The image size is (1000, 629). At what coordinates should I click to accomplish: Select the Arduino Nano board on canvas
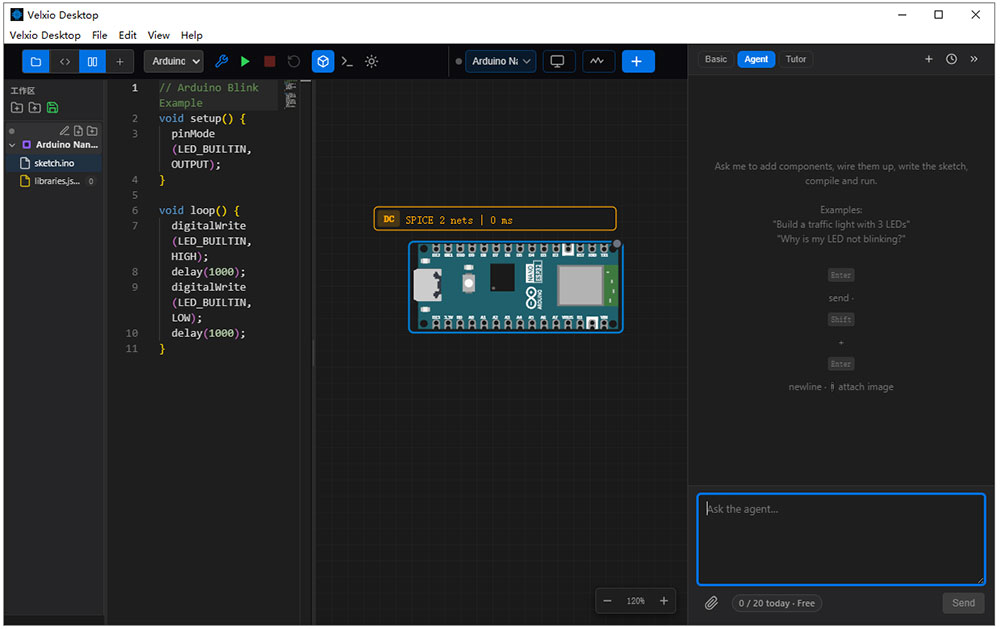coord(515,287)
